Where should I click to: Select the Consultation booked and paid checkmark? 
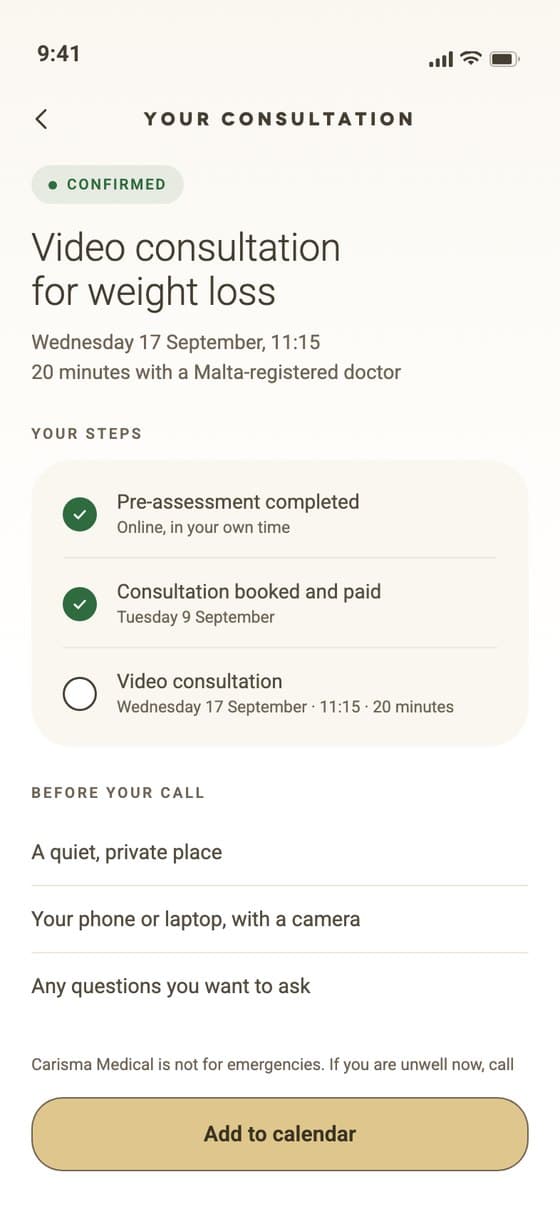click(80, 604)
